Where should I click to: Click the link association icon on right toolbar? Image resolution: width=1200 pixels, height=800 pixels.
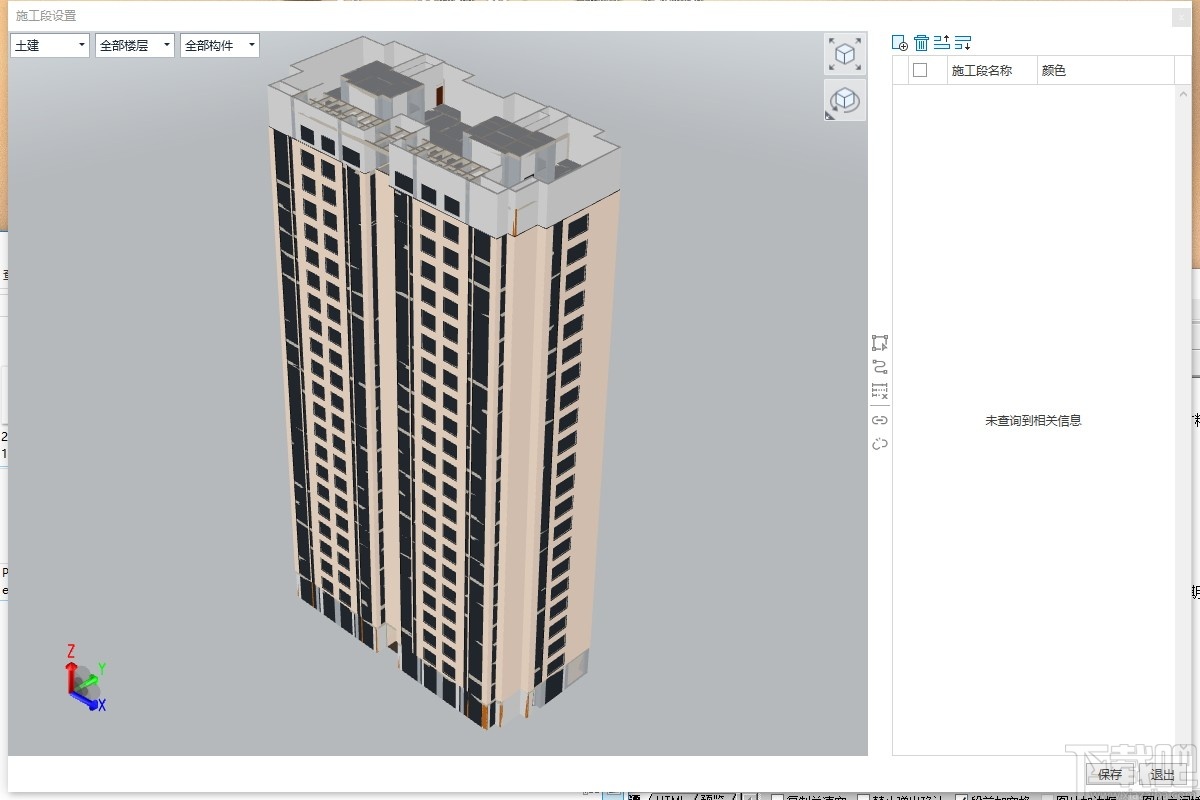(x=879, y=421)
